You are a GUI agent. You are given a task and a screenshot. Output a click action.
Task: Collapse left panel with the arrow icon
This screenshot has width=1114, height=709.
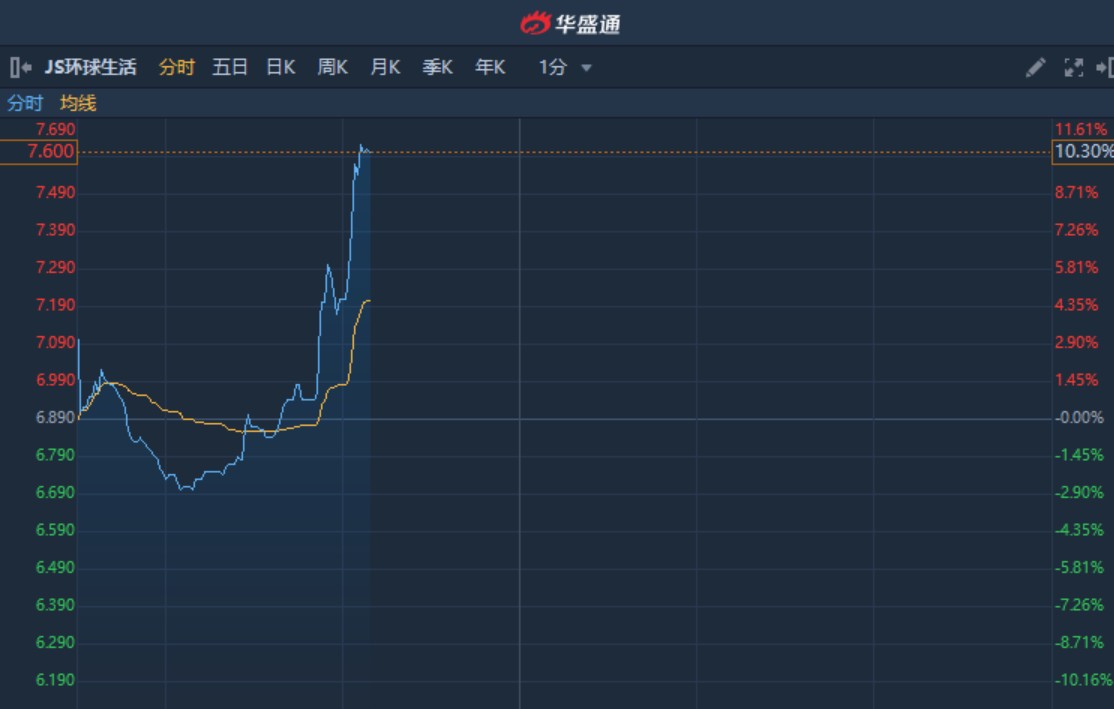click(21, 67)
